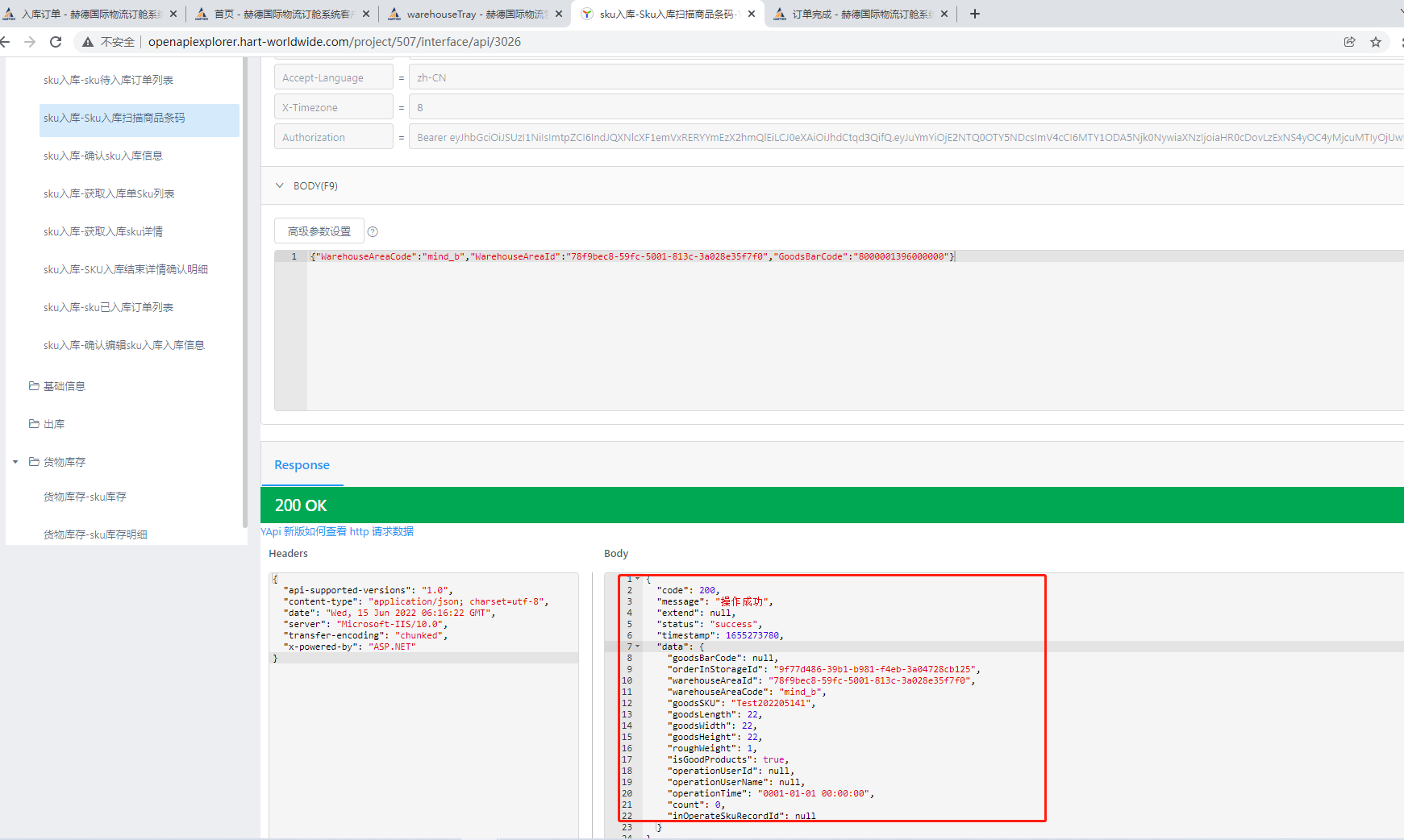The height and width of the screenshot is (840, 1404).
Task: Close the warehouseTray browser tab
Action: click(x=559, y=14)
